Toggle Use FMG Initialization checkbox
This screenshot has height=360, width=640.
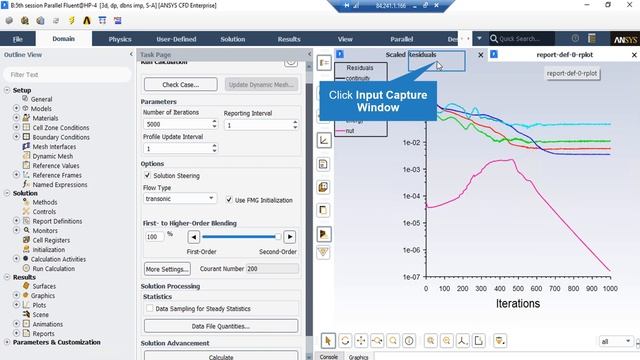tap(229, 200)
